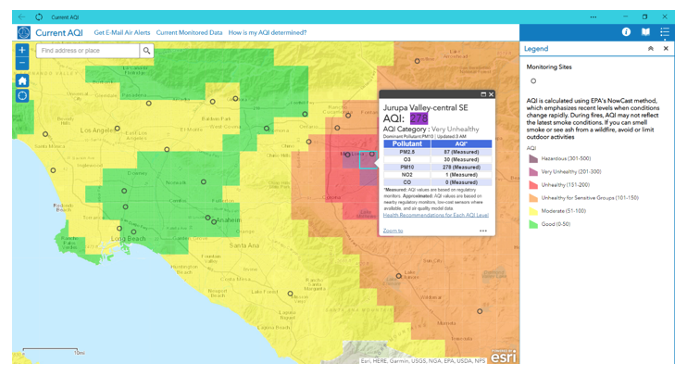Maximize the Jurupa Valley popup
The image size is (686, 374).
[483, 94]
